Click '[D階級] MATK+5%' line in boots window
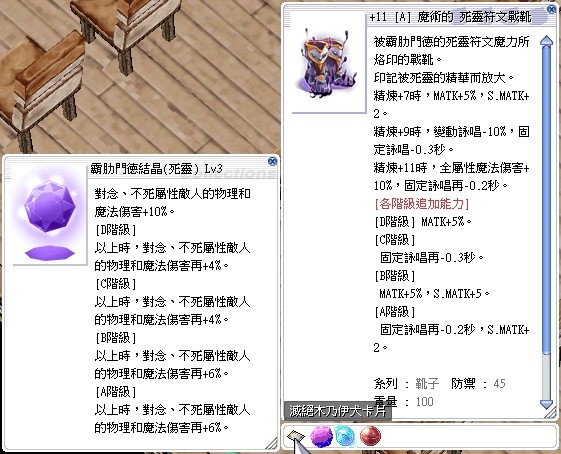Image resolution: width=561 pixels, height=454 pixels. point(423,222)
